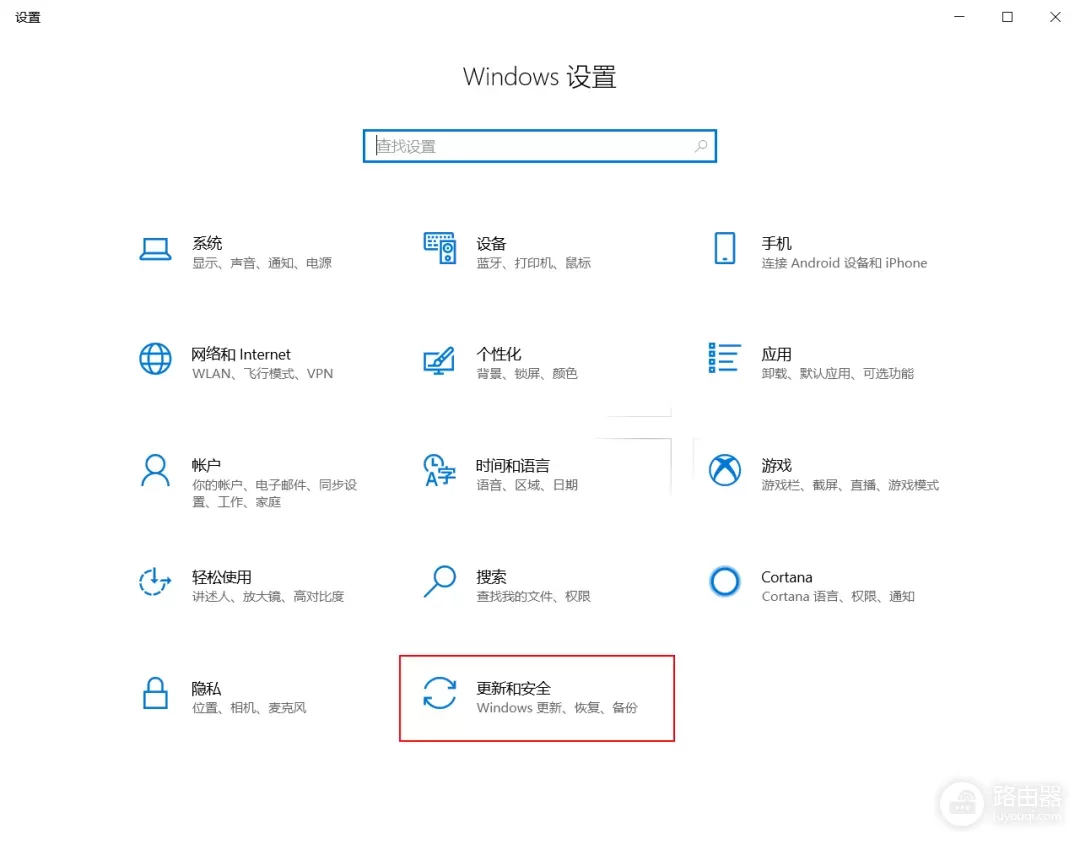Click the Privacy lock icon

[x=155, y=693]
